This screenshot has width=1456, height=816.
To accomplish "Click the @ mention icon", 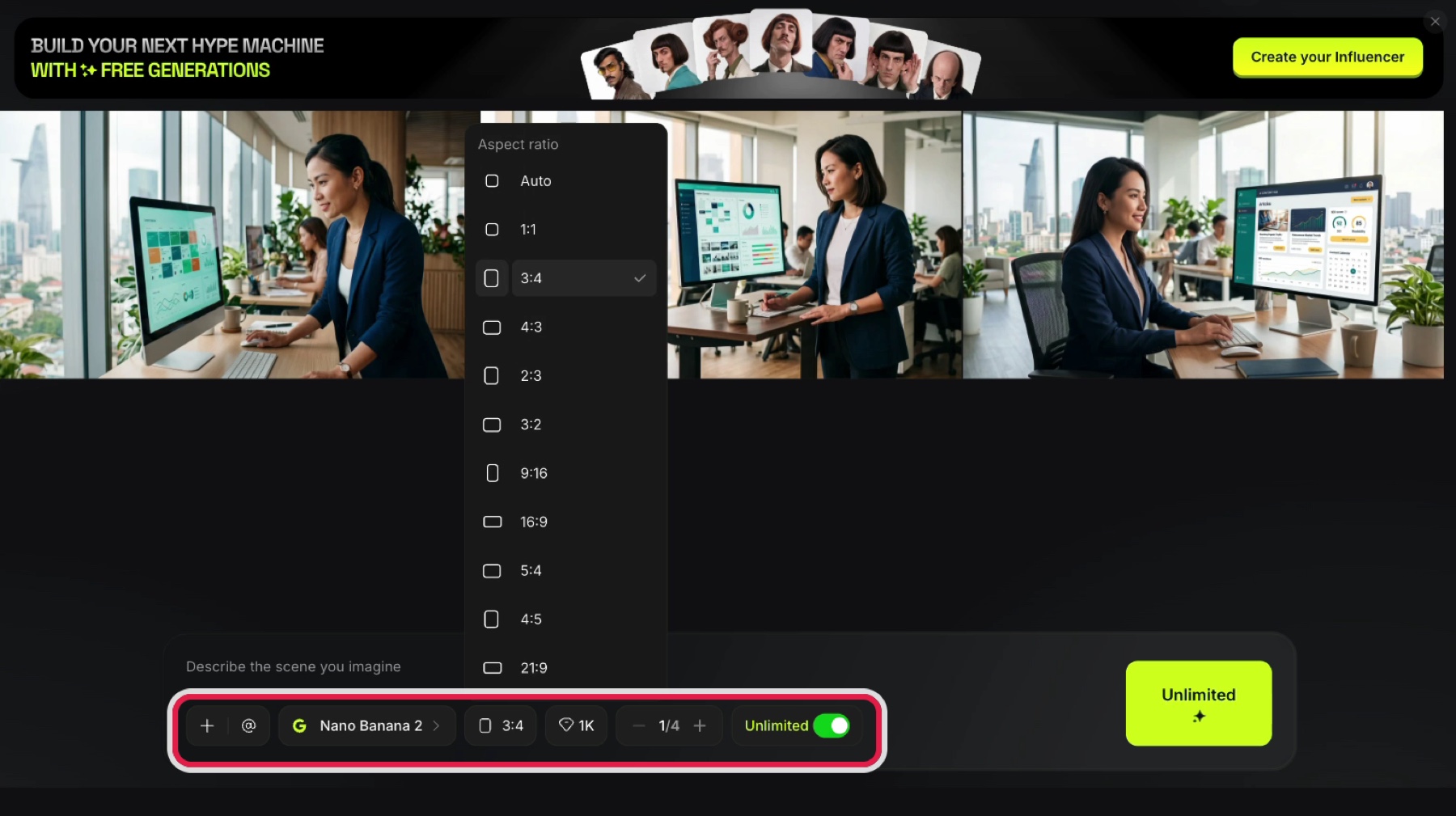I will [249, 725].
